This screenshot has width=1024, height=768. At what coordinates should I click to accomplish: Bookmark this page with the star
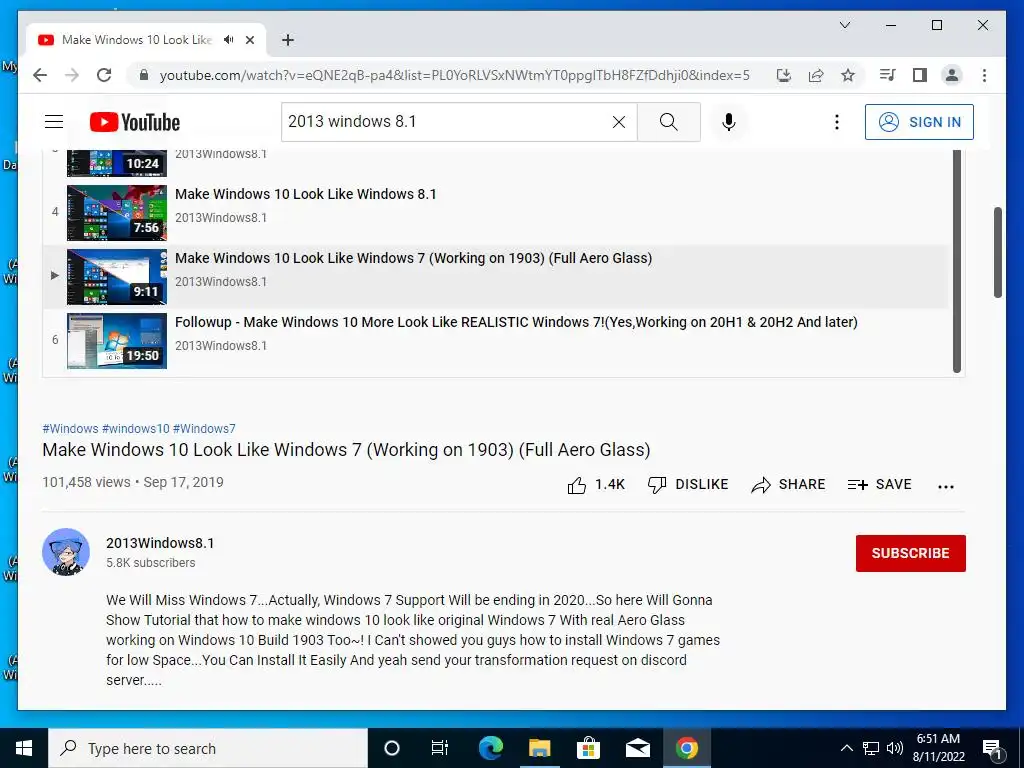848,75
